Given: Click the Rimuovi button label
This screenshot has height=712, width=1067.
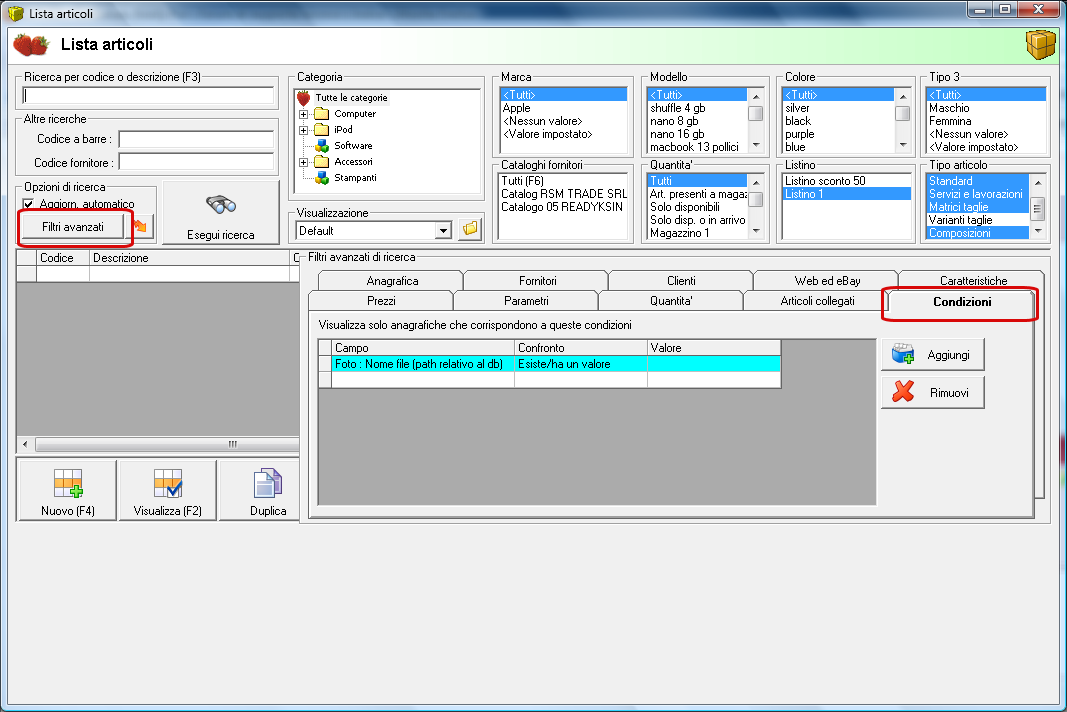Looking at the screenshot, I should [x=949, y=393].
